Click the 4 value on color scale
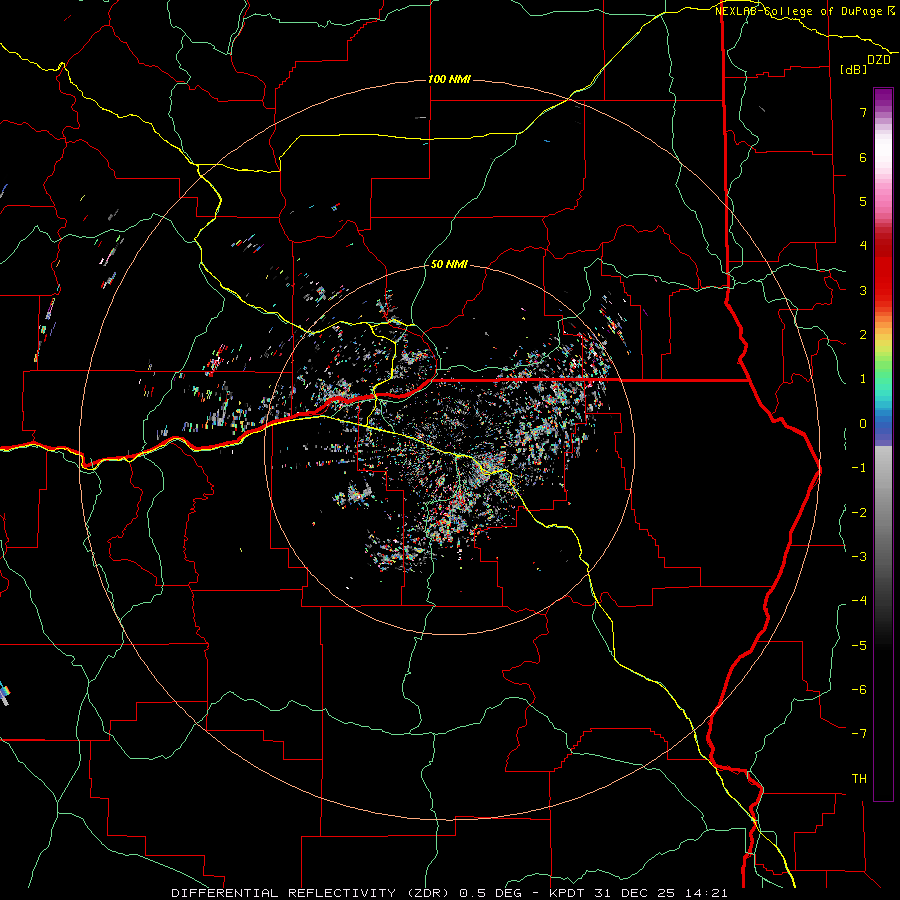 863,246
